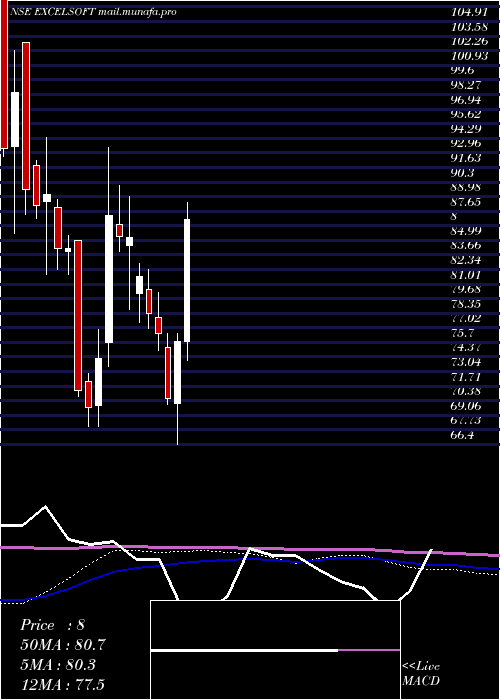Click the 81.01 price axis label
The height and width of the screenshot is (700, 500).
(x=466, y=275)
